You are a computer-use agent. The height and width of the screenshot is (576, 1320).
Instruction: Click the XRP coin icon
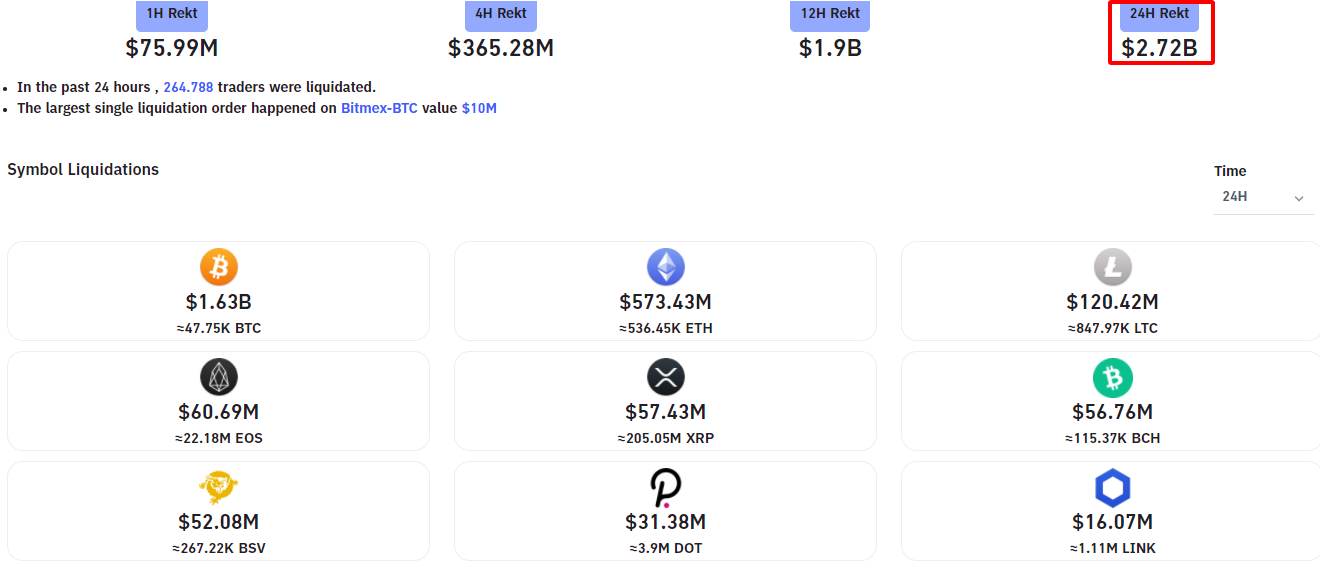coord(666,377)
